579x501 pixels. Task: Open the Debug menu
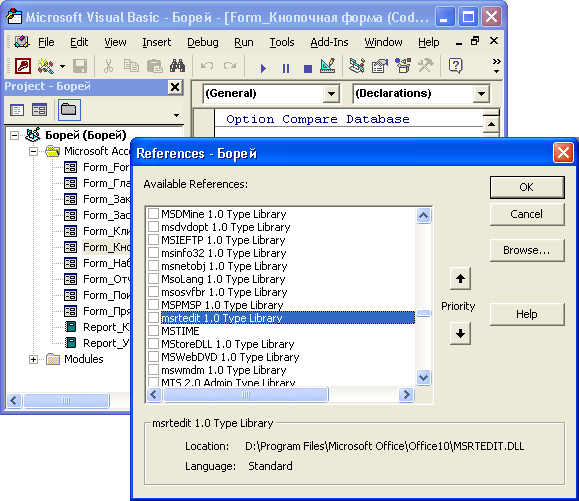(203, 42)
